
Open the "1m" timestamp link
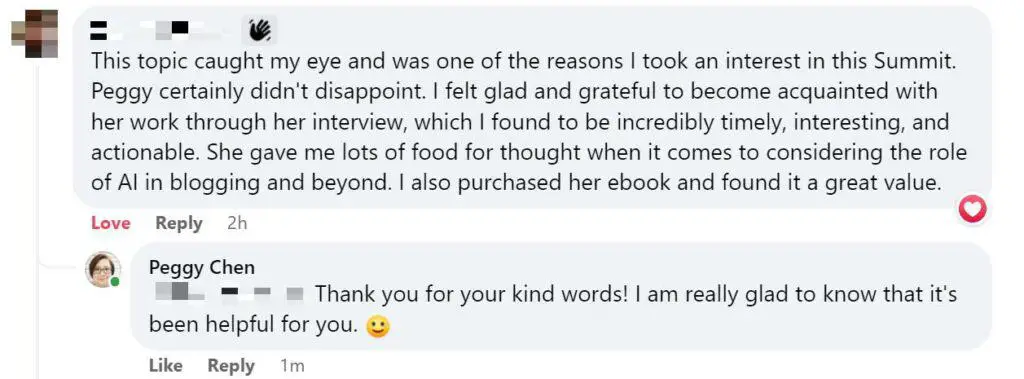(x=292, y=365)
